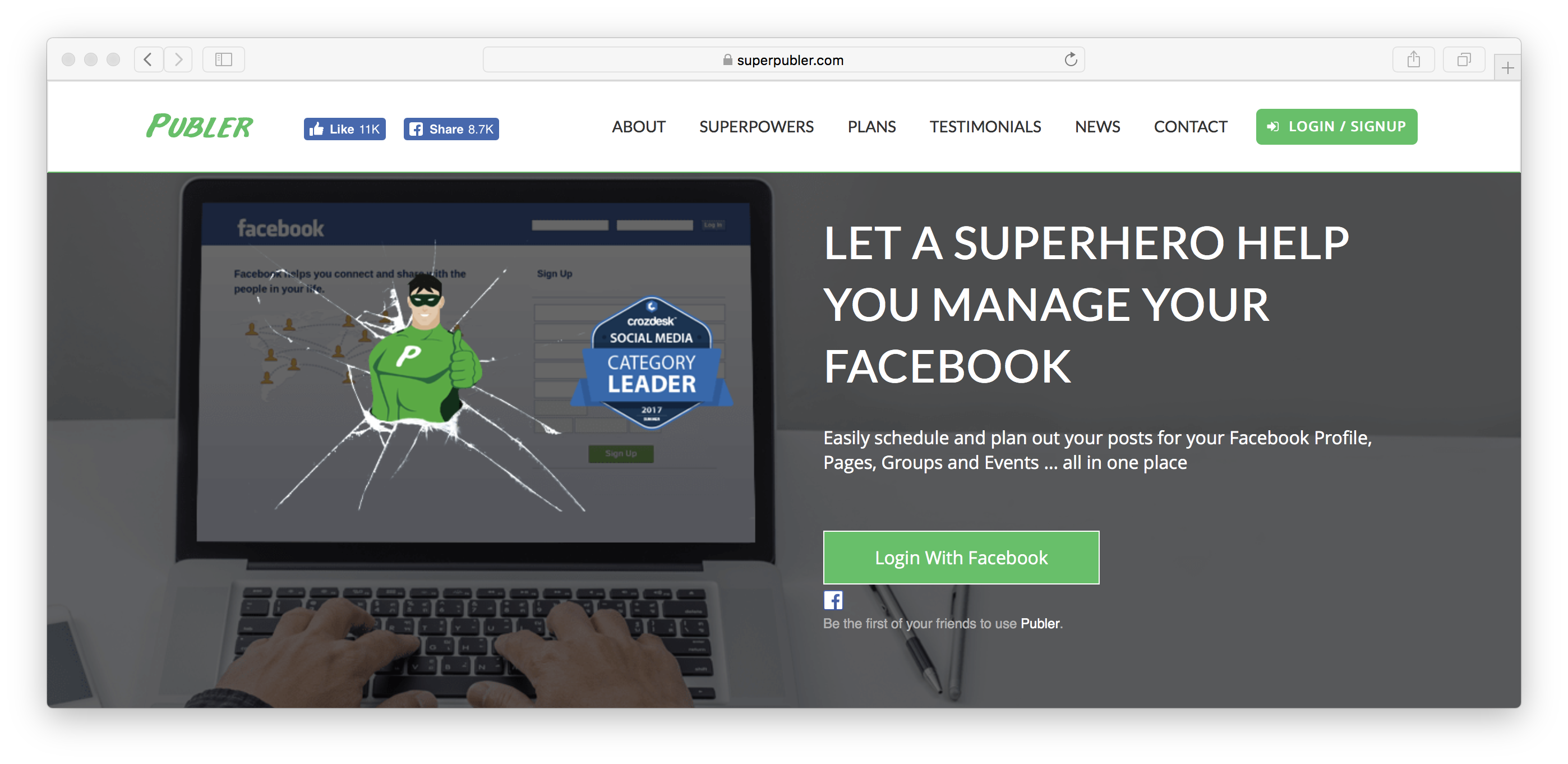Go to the SUPERPOWERS section

pos(756,127)
